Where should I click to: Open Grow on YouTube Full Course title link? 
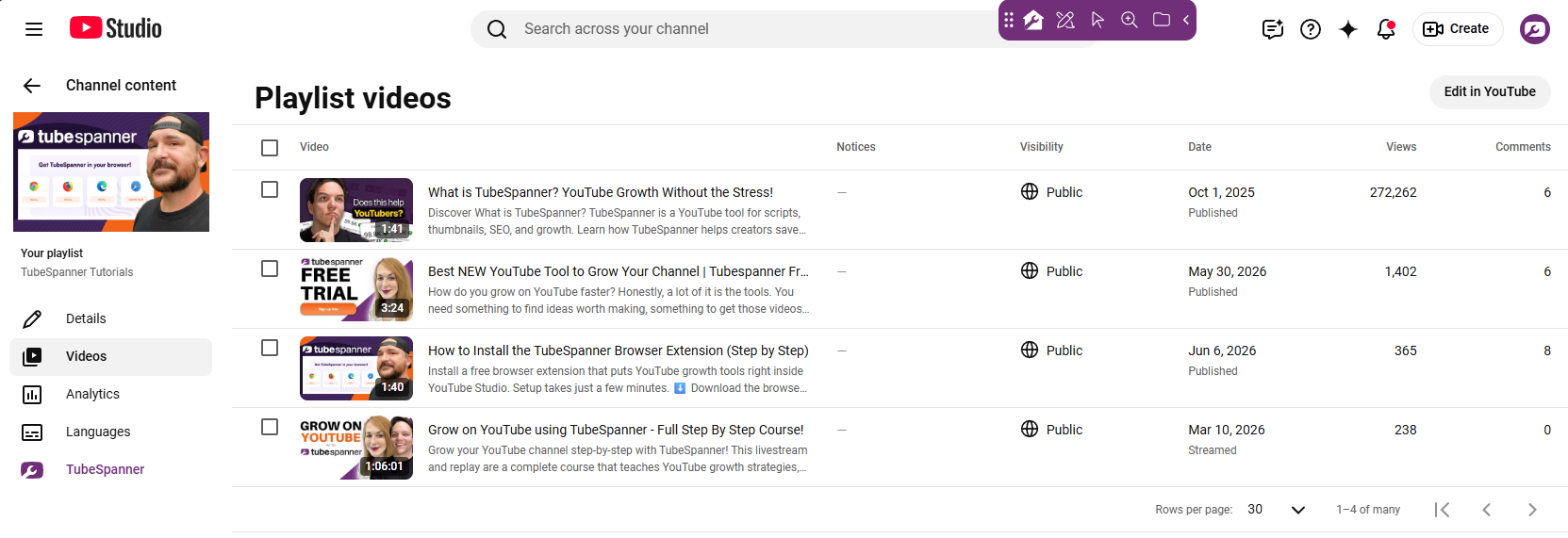pos(616,430)
